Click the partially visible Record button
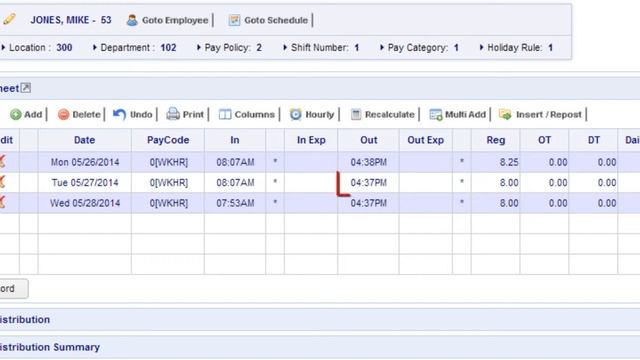The image size is (640, 360). point(13,289)
